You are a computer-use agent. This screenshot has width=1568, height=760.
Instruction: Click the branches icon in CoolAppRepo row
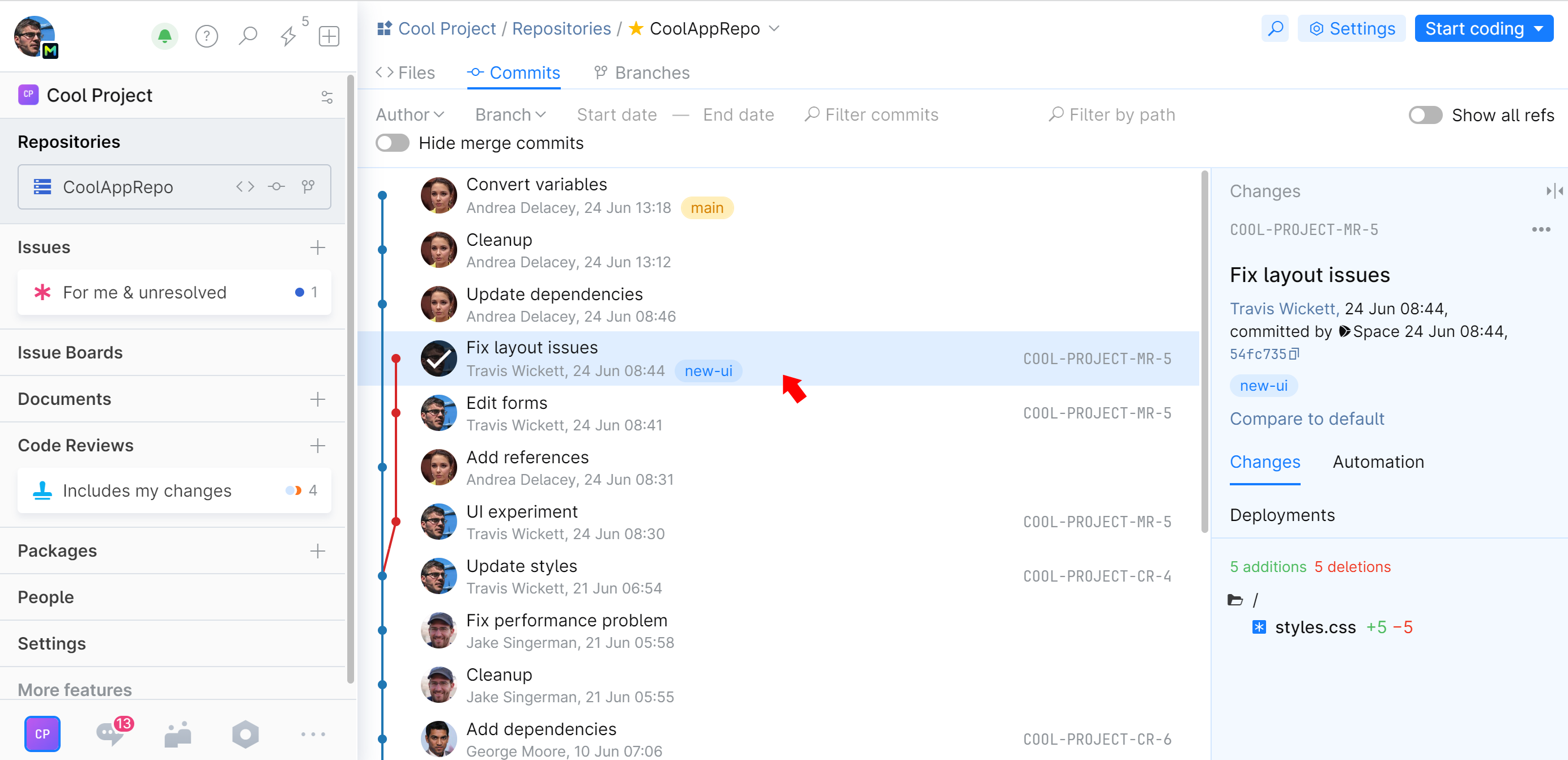coord(308,187)
